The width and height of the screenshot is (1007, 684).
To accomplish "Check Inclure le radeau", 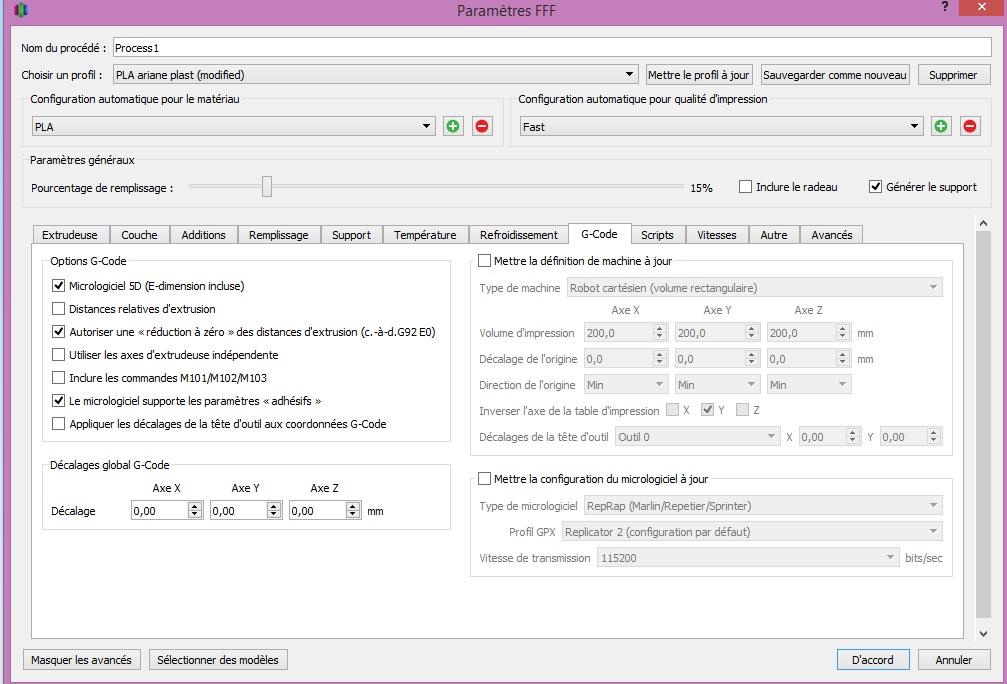I will (x=745, y=187).
